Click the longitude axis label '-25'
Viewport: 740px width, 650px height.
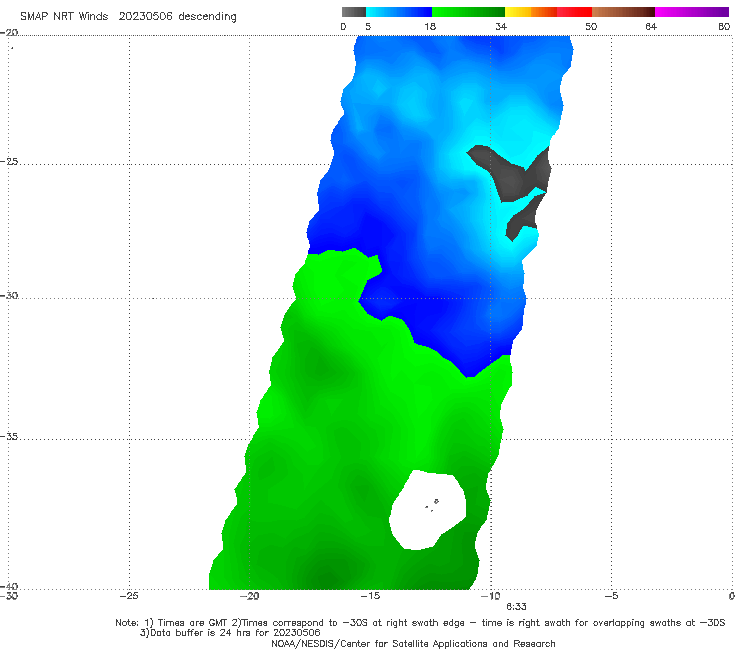129,596
